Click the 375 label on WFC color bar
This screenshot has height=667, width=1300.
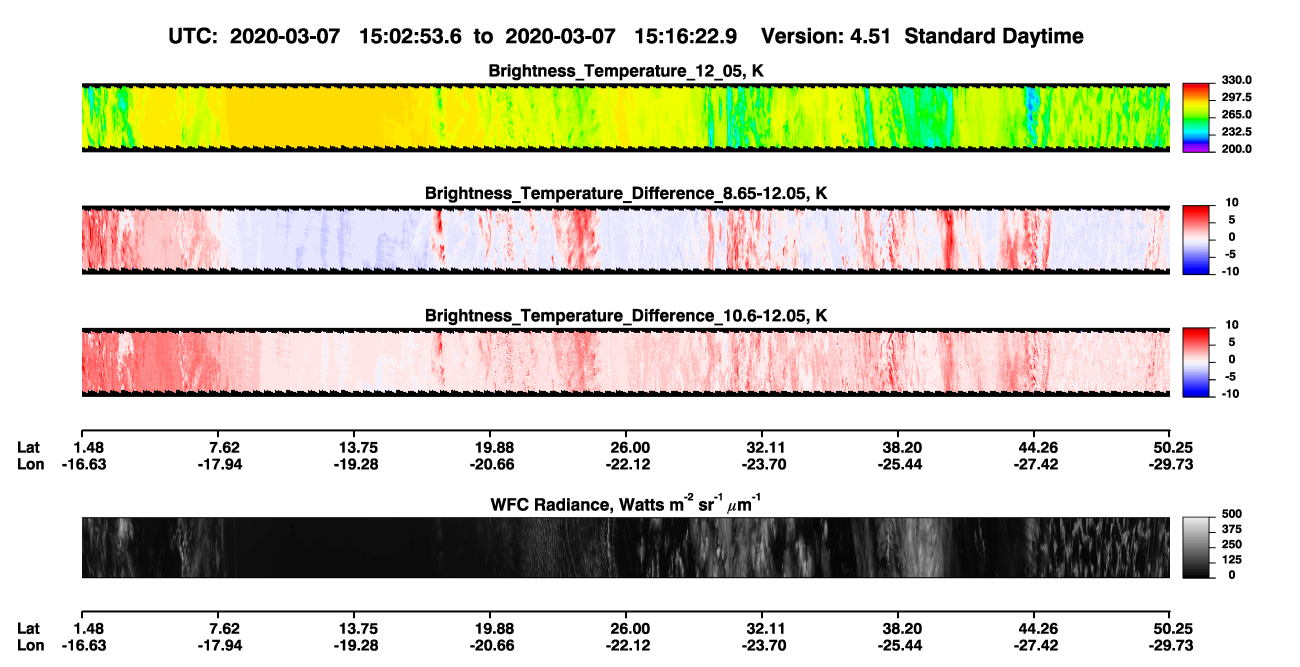(1232, 529)
